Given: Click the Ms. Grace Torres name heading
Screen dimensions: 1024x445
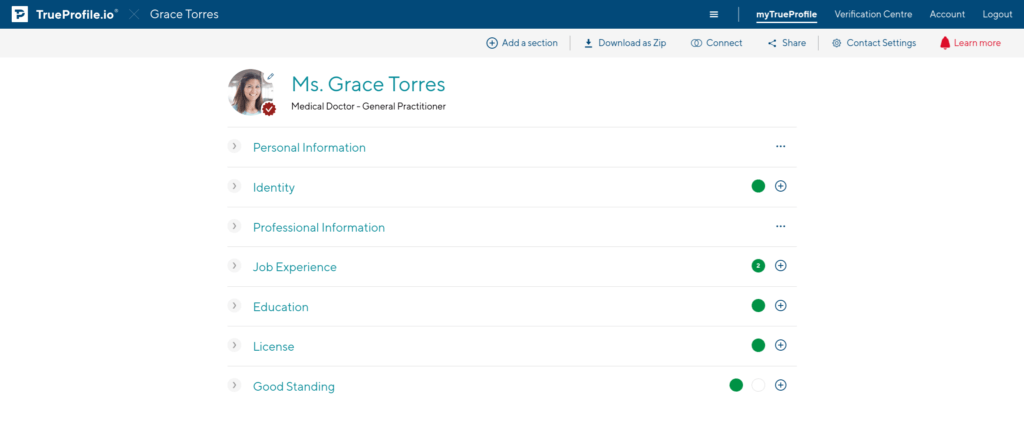Looking at the screenshot, I should tap(368, 84).
